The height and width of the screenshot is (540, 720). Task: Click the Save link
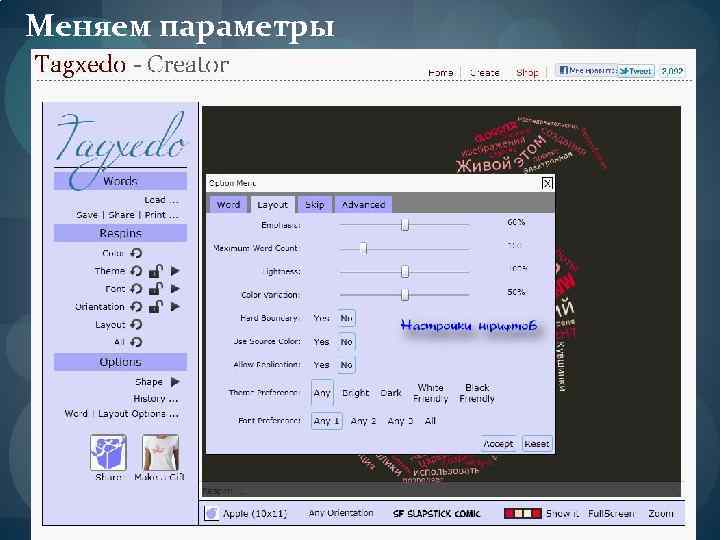tap(87, 215)
